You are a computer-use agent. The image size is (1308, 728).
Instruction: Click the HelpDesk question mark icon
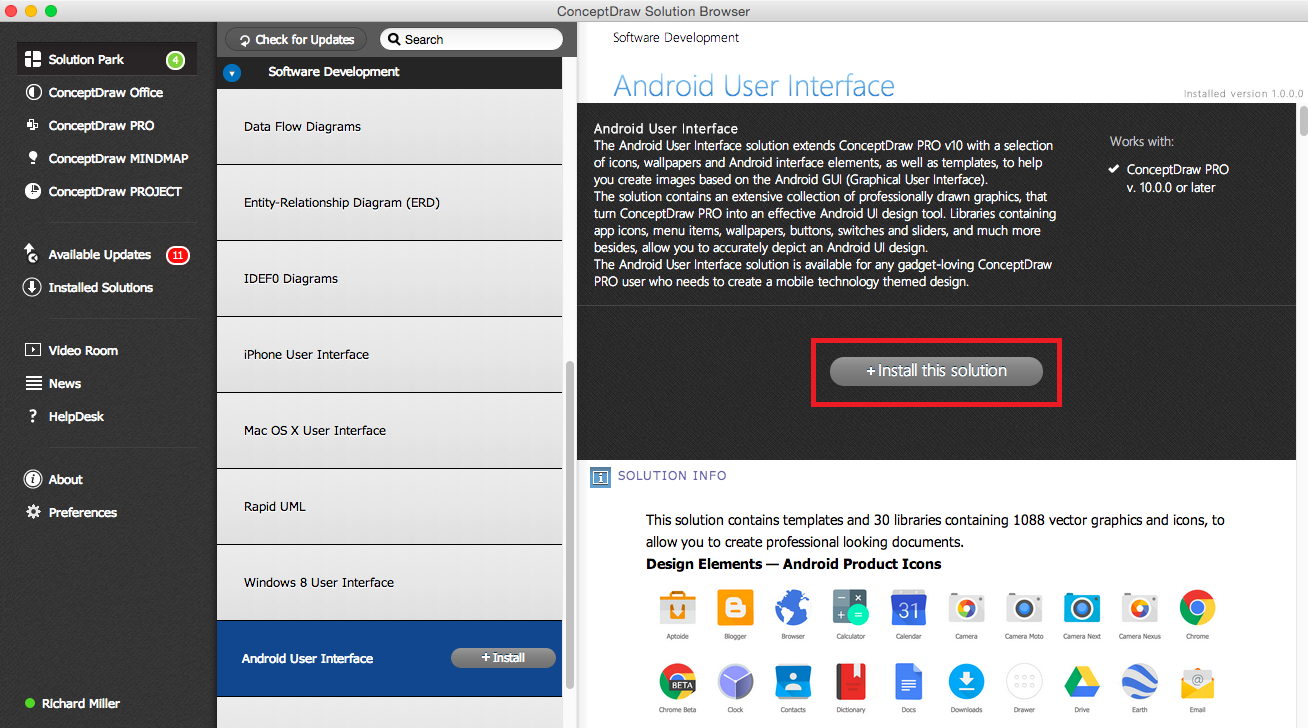point(33,417)
